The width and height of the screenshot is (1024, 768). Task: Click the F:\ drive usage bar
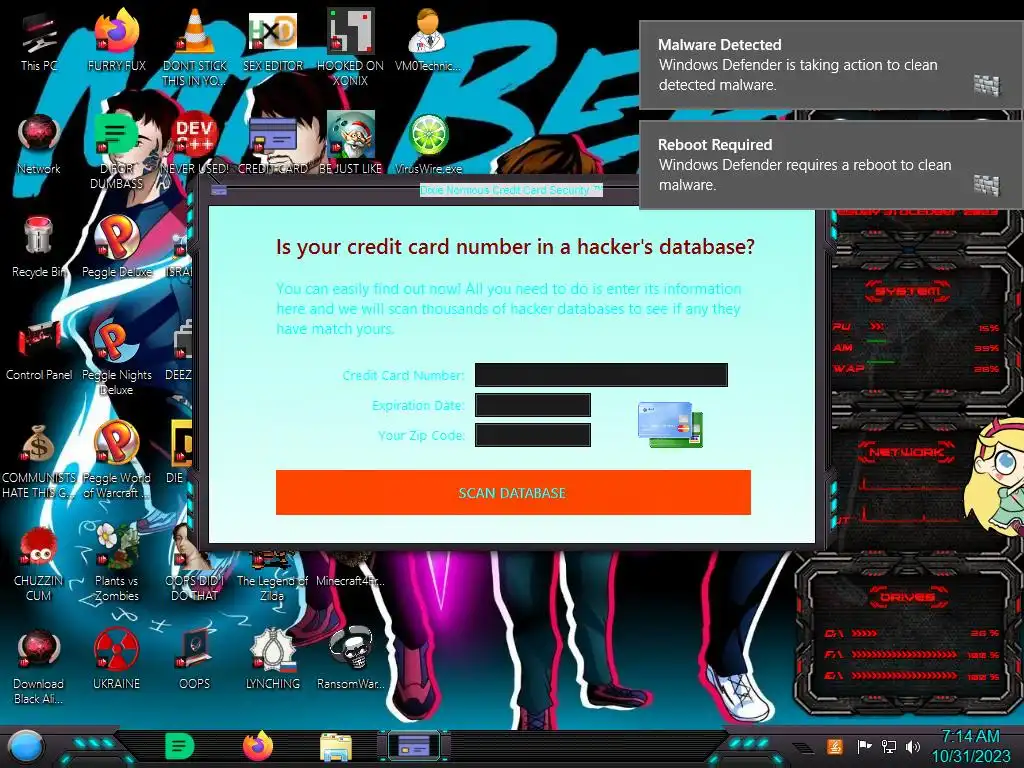click(912, 654)
